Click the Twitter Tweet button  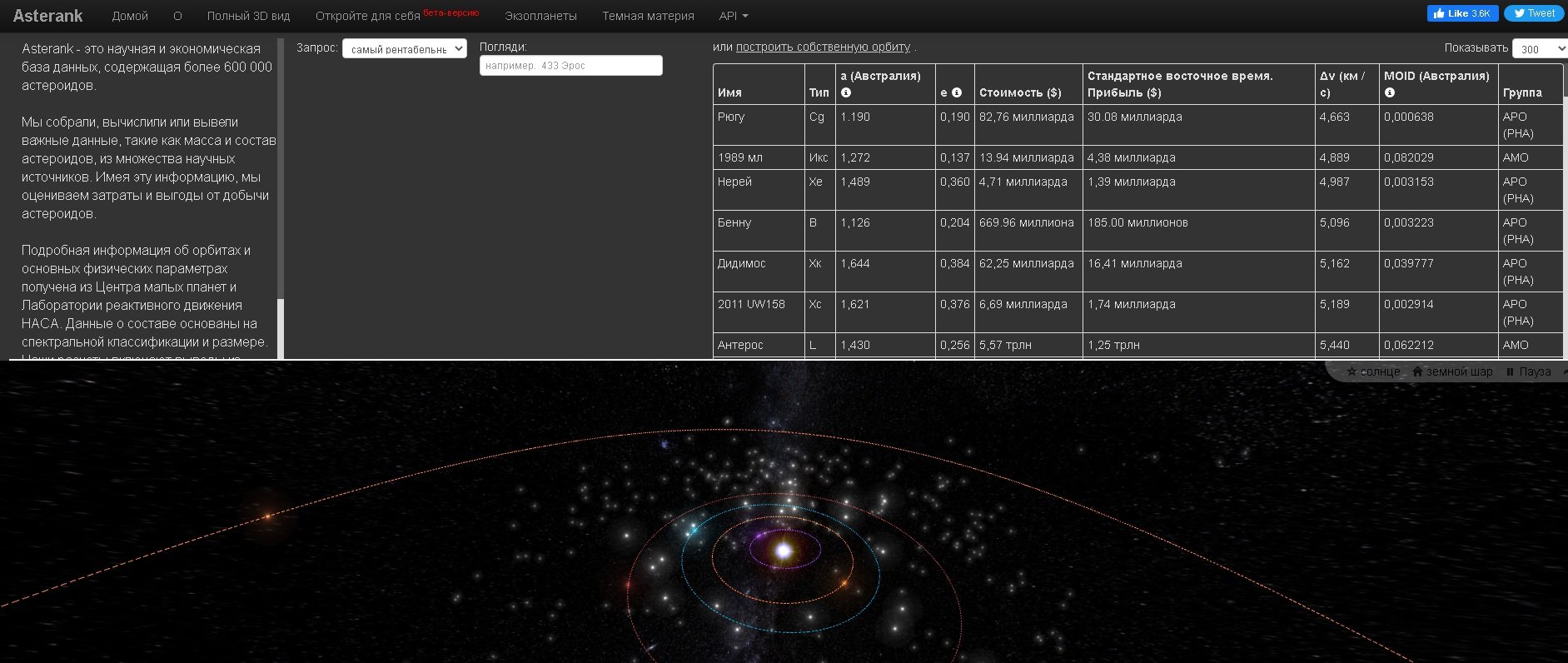point(1533,13)
